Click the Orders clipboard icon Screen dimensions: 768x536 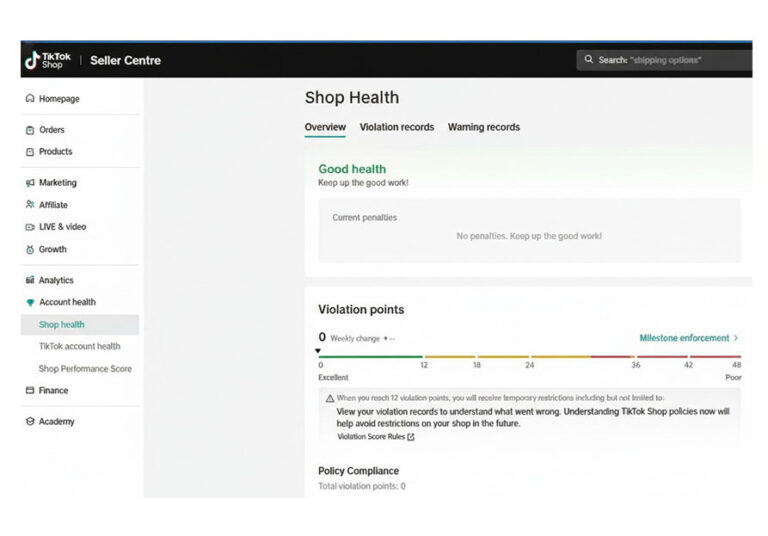[x=30, y=130]
